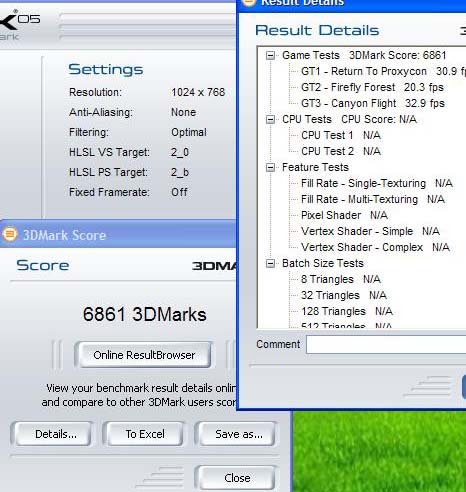This screenshot has height=492, width=466.
Task: Click the Settings heading in main window
Action: 106,70
